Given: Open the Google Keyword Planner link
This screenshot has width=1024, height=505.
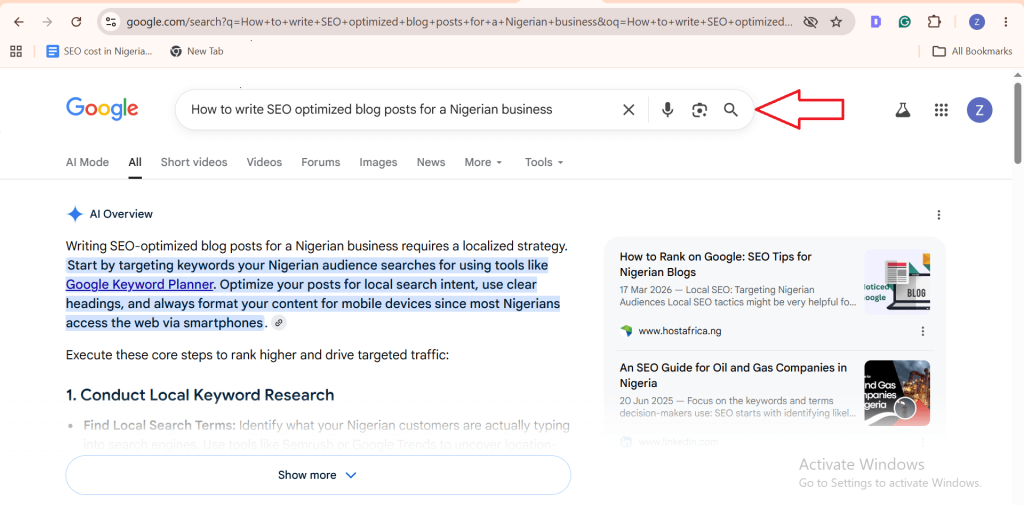Looking at the screenshot, I should (140, 285).
